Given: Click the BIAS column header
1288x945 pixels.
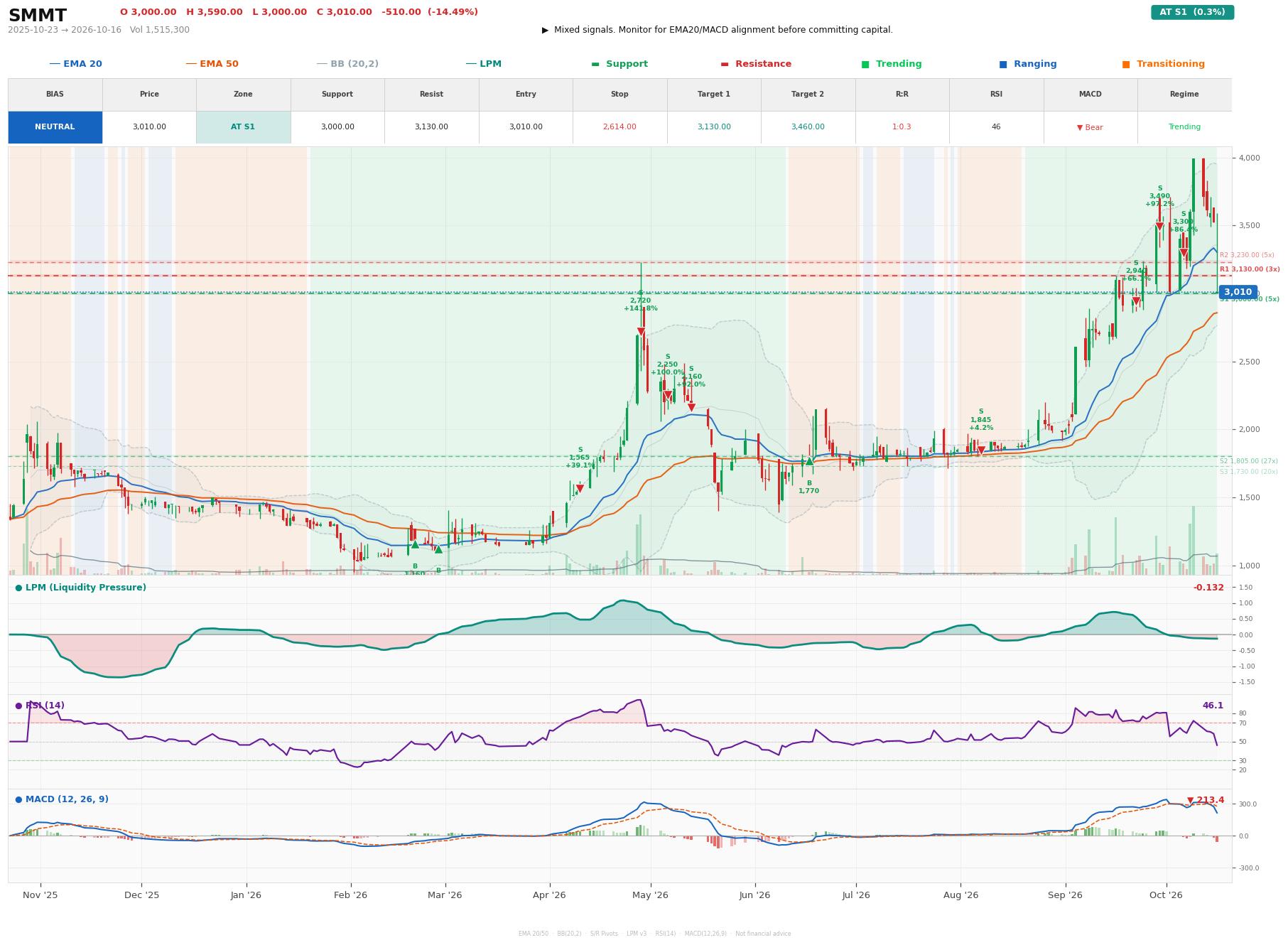Looking at the screenshot, I should point(55,94).
